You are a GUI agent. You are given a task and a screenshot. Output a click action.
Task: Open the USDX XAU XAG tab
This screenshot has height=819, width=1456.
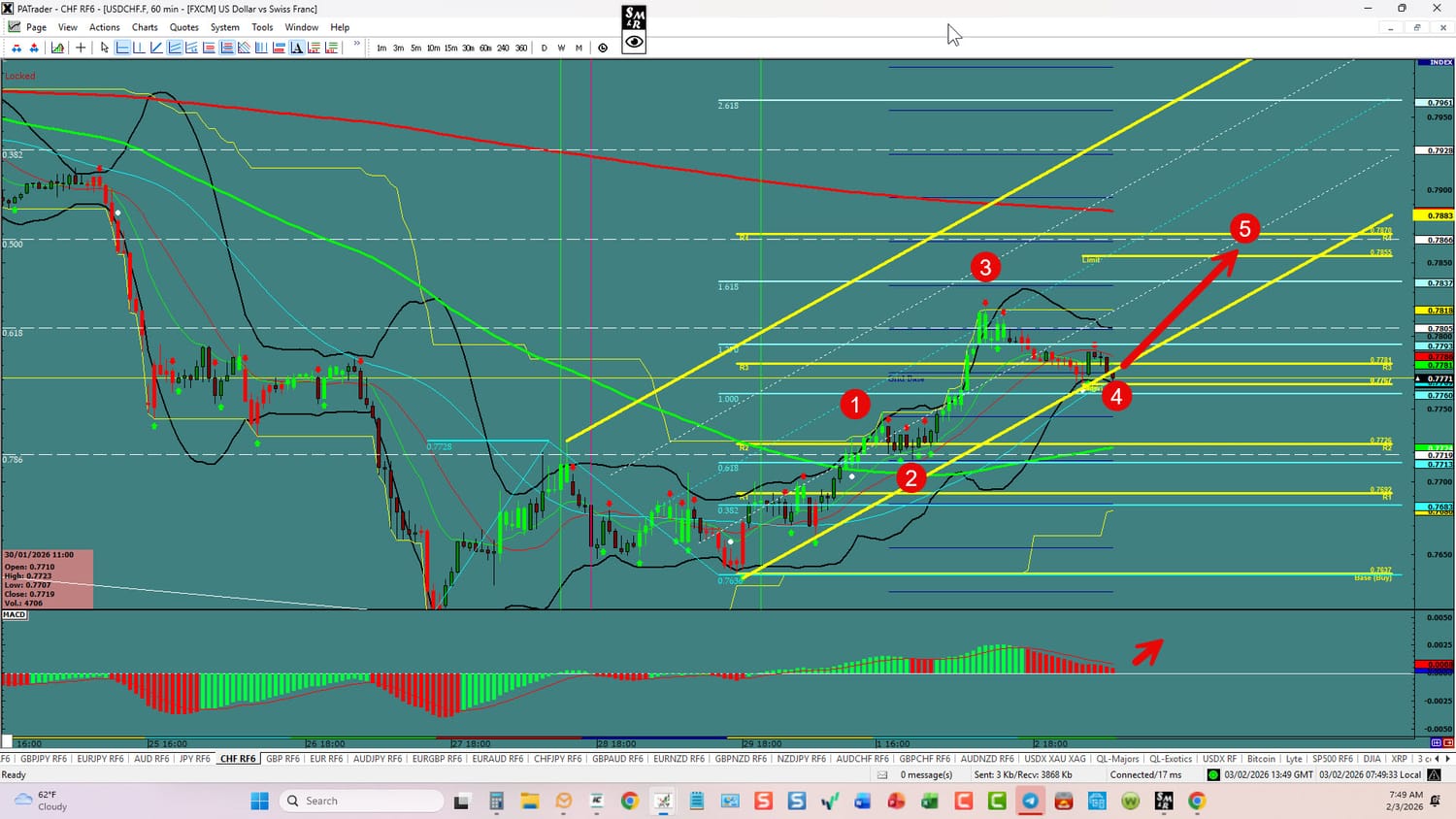click(1055, 759)
